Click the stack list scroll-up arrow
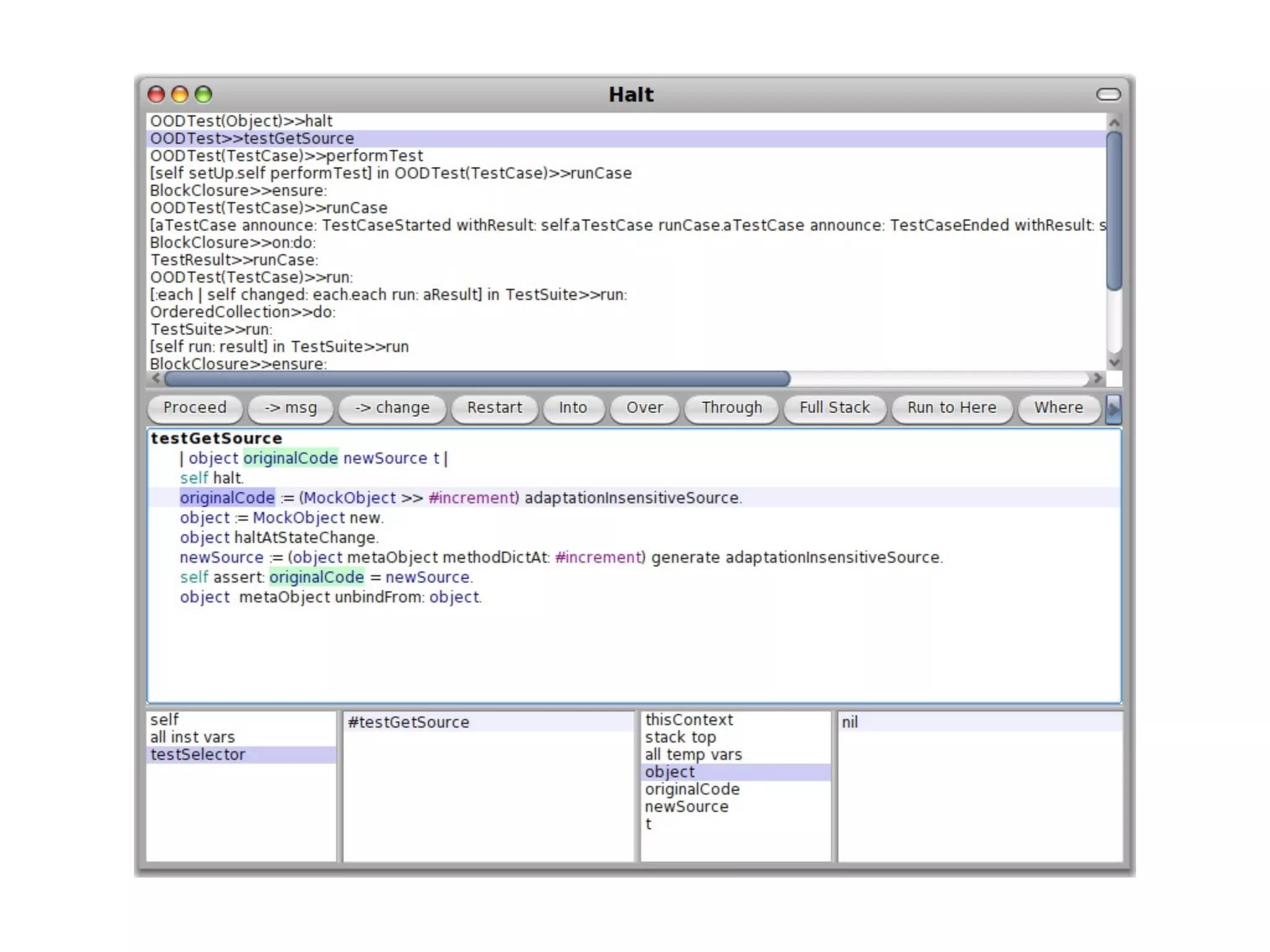This screenshot has width=1270, height=952. 1114,122
